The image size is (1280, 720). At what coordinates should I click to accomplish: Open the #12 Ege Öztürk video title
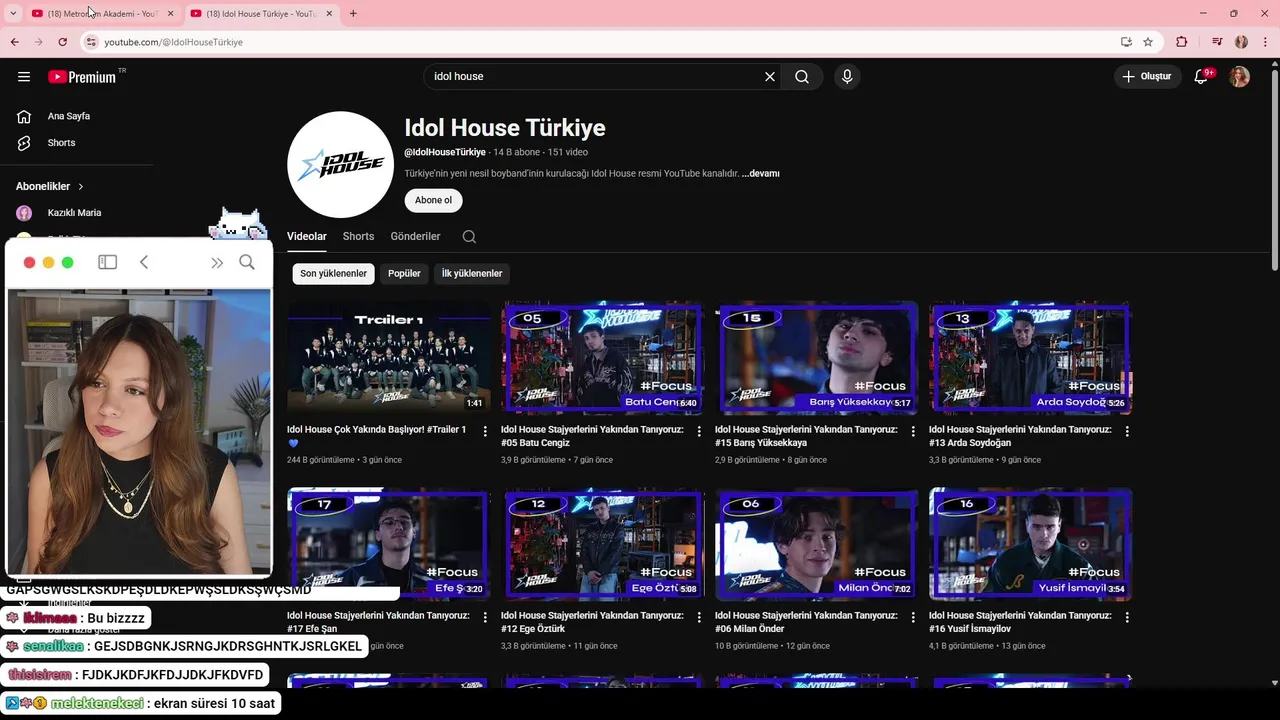pyautogui.click(x=592, y=622)
